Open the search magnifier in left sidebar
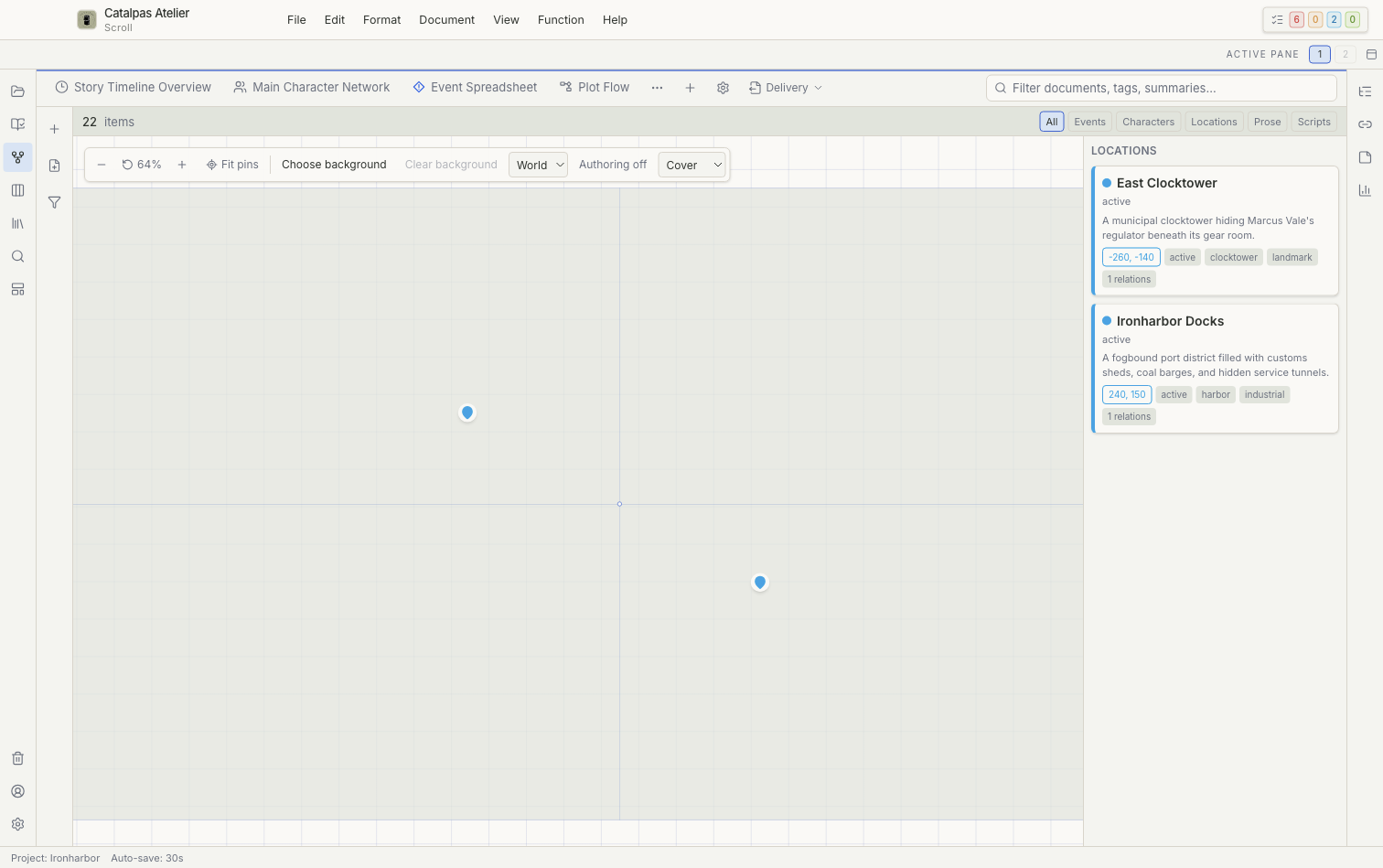Viewport: 1383px width, 868px height. [17, 256]
